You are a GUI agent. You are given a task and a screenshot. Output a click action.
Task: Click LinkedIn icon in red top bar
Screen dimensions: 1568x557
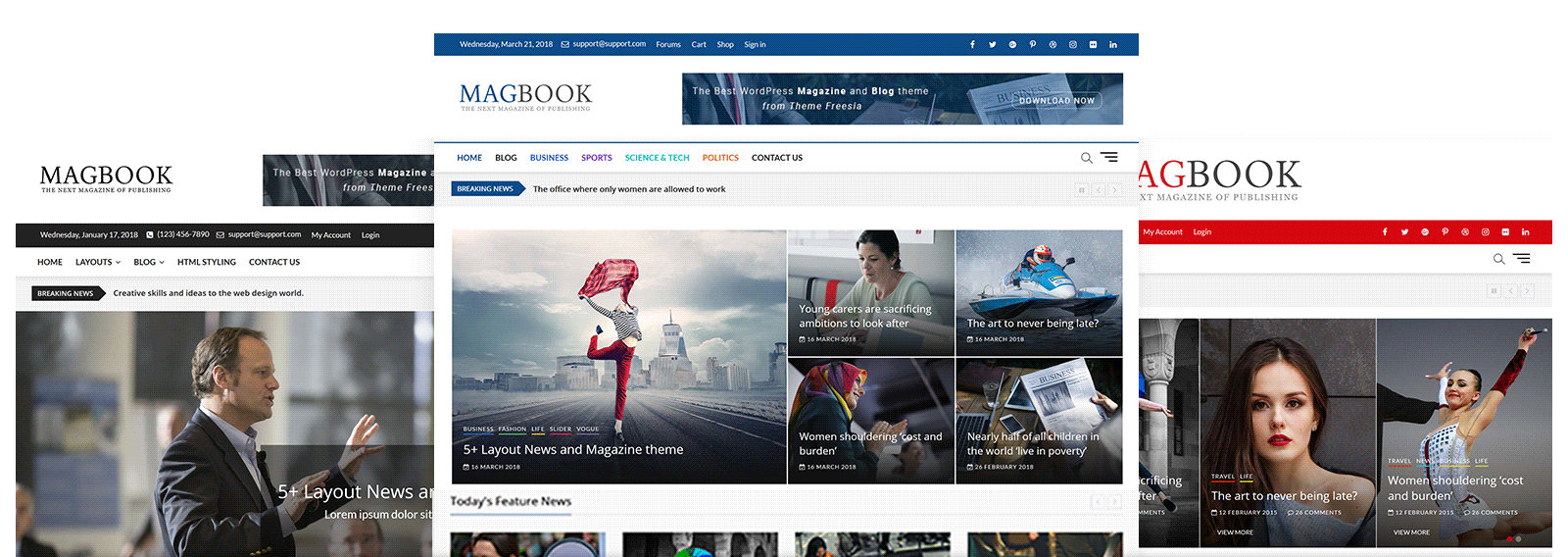click(x=1525, y=232)
